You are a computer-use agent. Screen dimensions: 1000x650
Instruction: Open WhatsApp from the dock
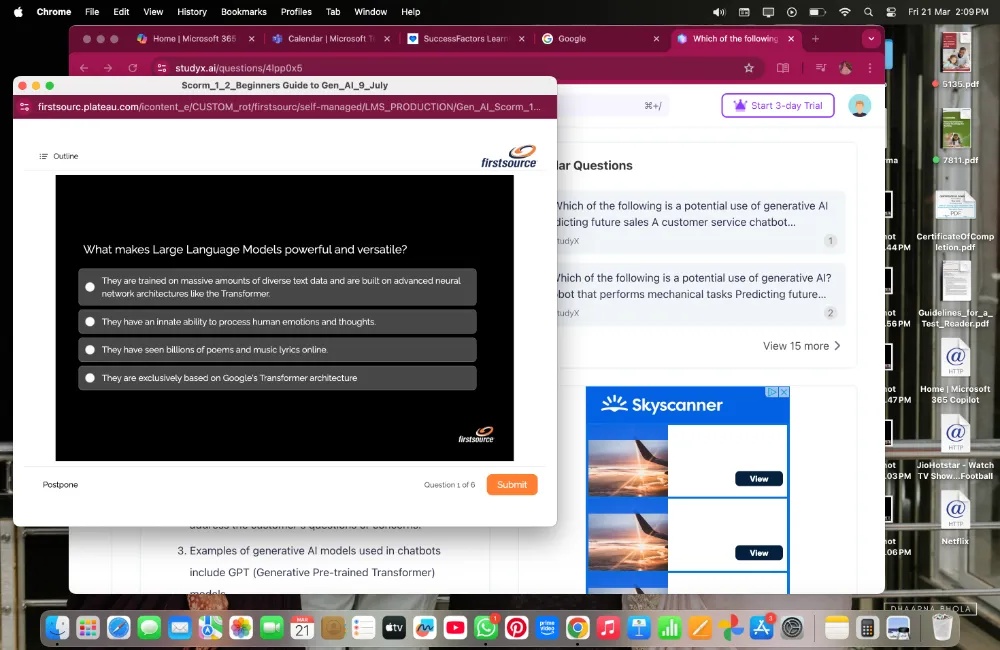[486, 627]
